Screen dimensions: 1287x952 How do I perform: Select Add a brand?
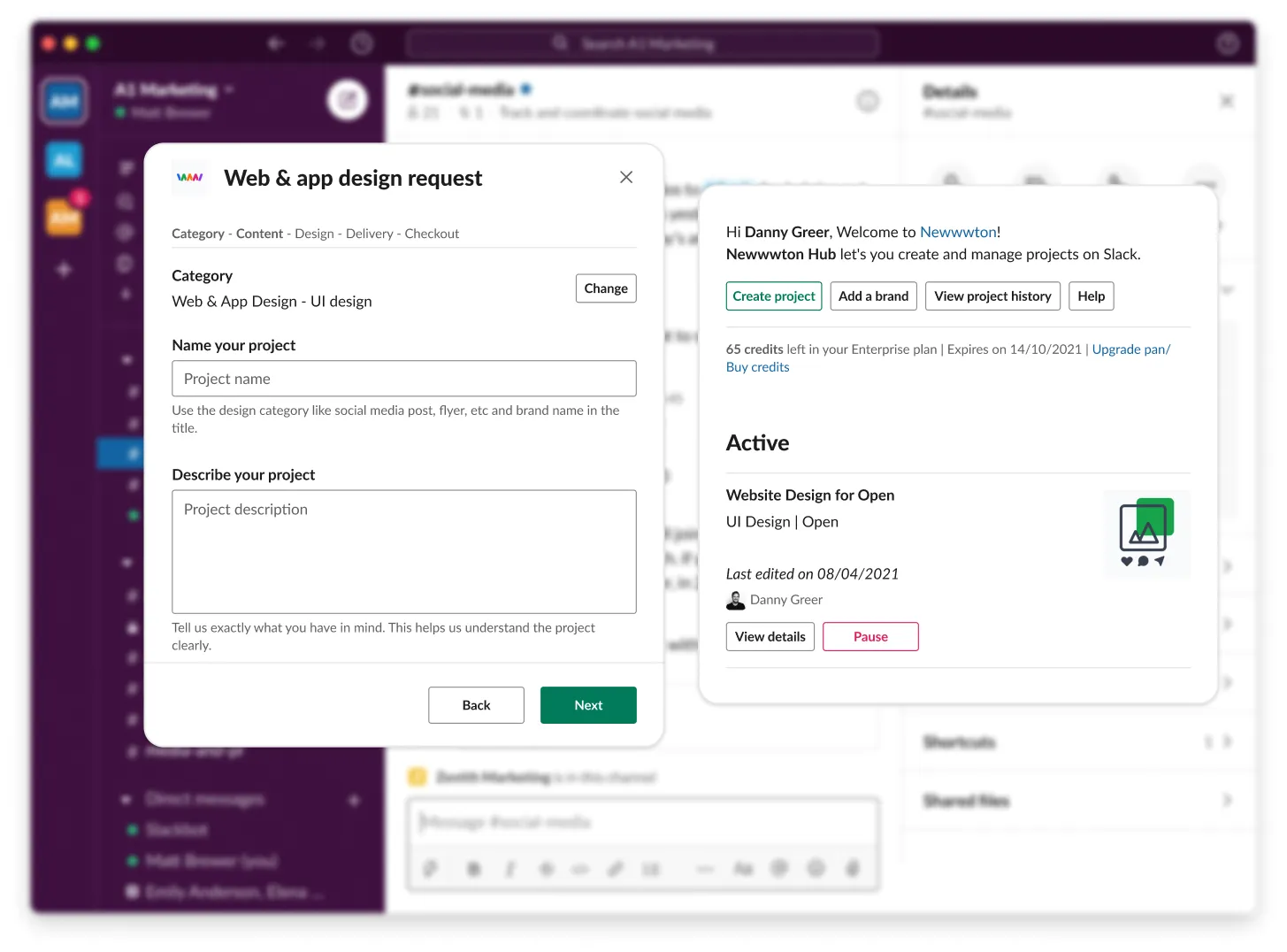pyautogui.click(x=873, y=296)
